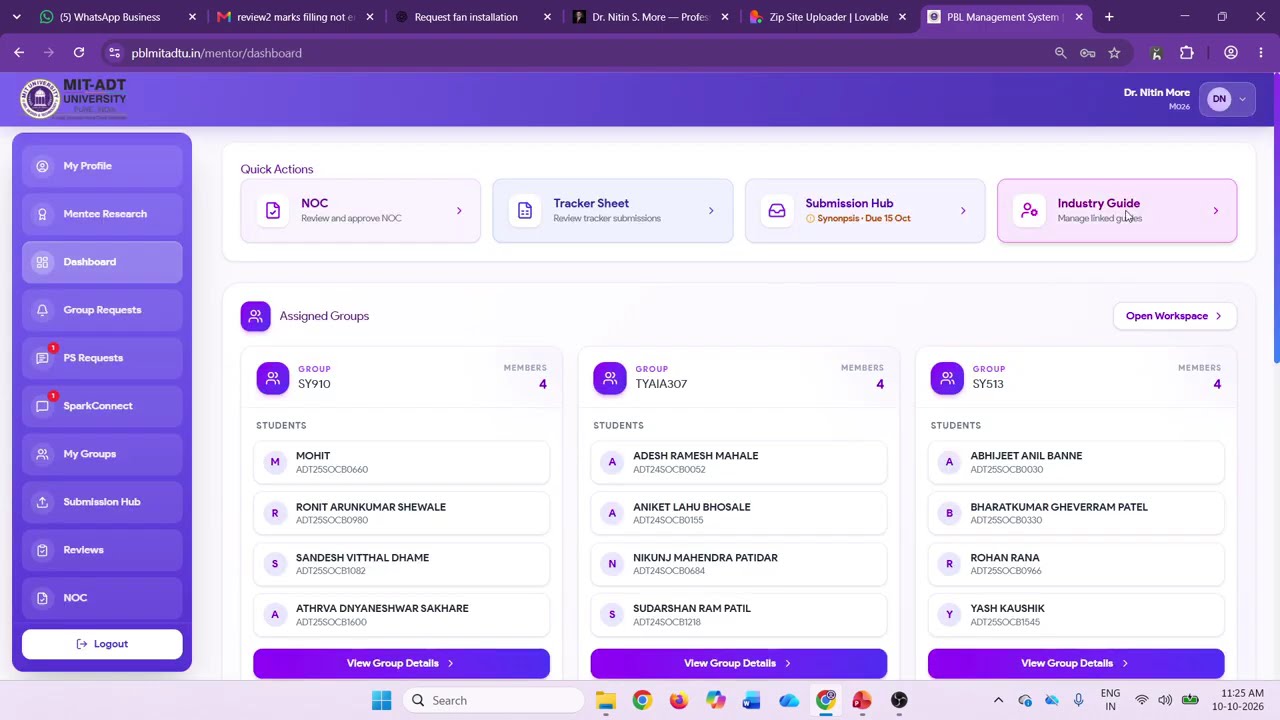
Task: Click chevron on Submission Hub card
Action: 963,211
